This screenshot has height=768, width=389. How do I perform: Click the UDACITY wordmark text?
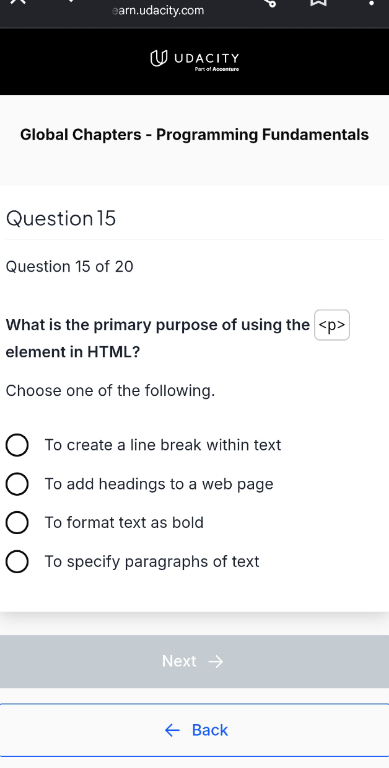click(x=206, y=58)
